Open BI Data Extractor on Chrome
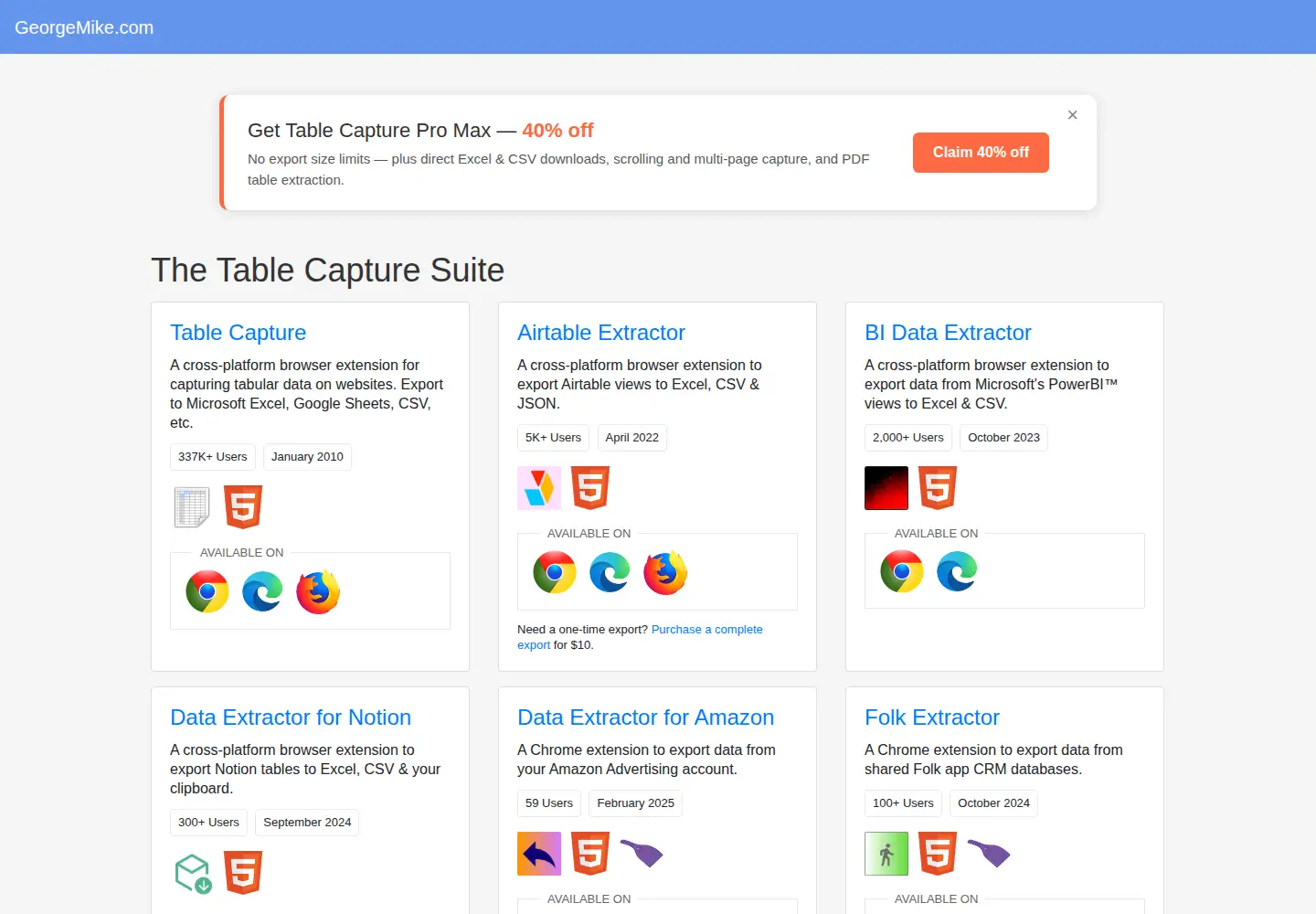 (902, 572)
